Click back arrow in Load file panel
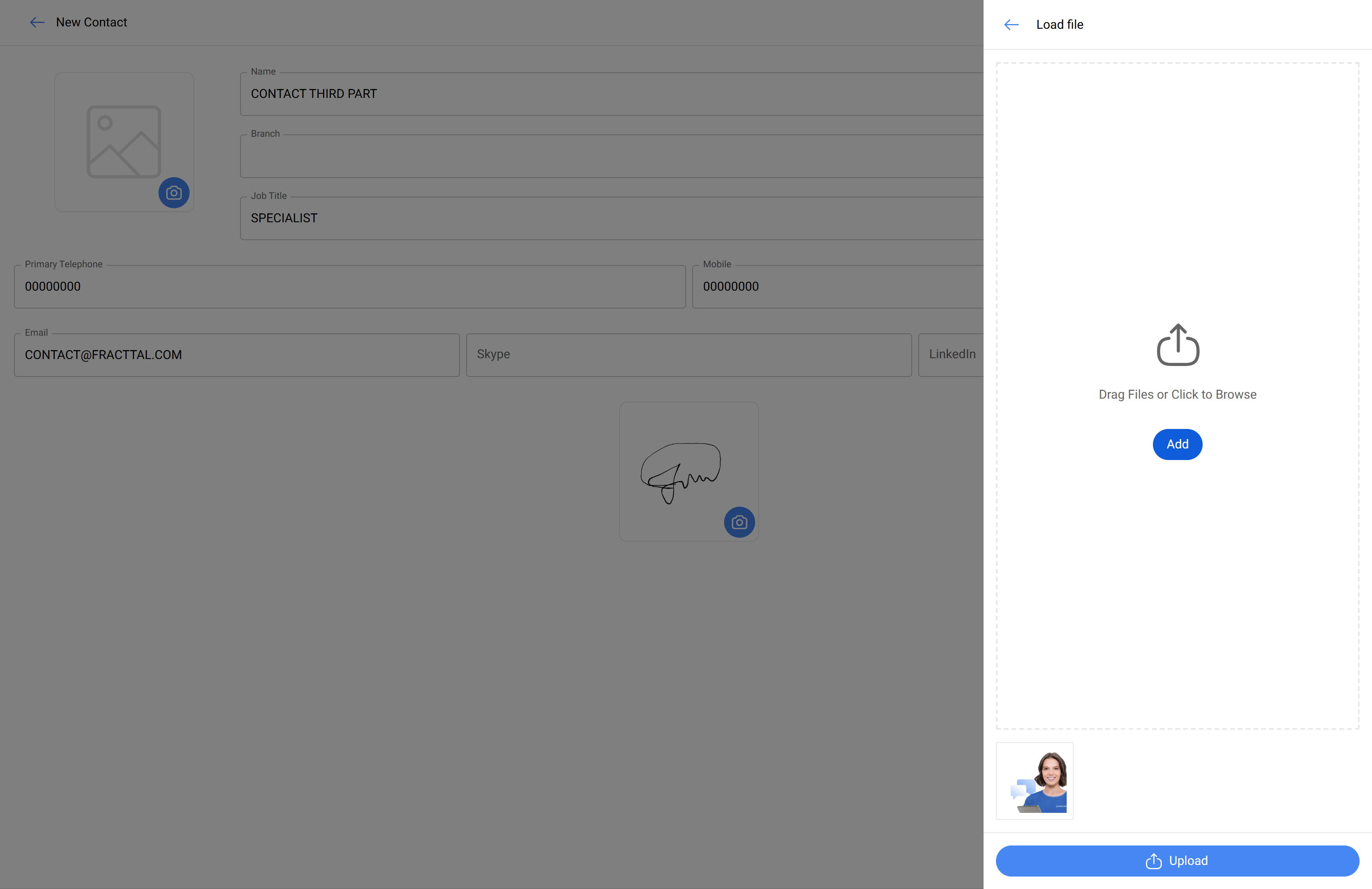Viewport: 1372px width, 889px height. click(x=1011, y=25)
